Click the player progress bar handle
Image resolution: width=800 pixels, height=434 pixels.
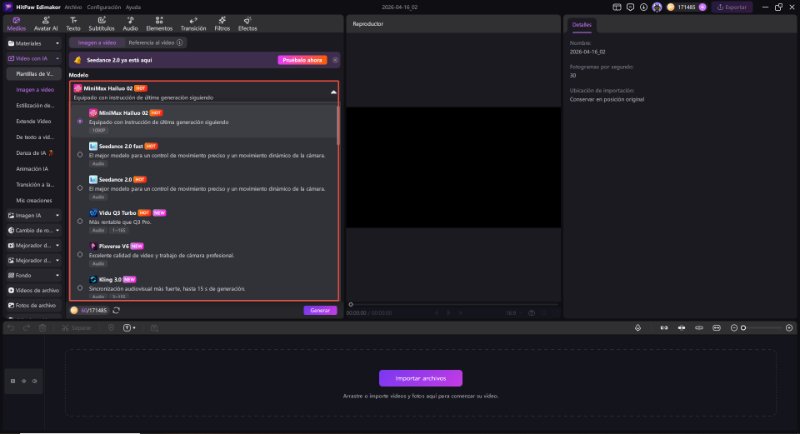351,304
